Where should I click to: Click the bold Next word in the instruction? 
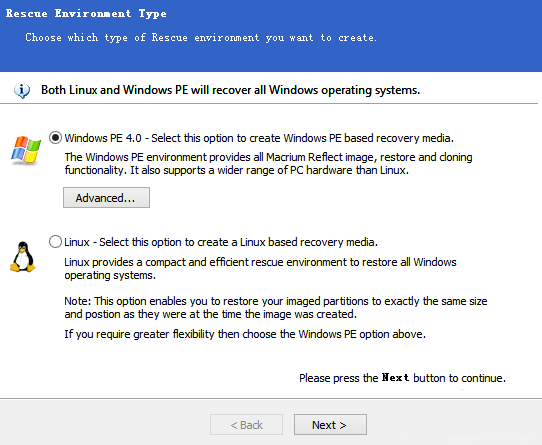click(395, 377)
